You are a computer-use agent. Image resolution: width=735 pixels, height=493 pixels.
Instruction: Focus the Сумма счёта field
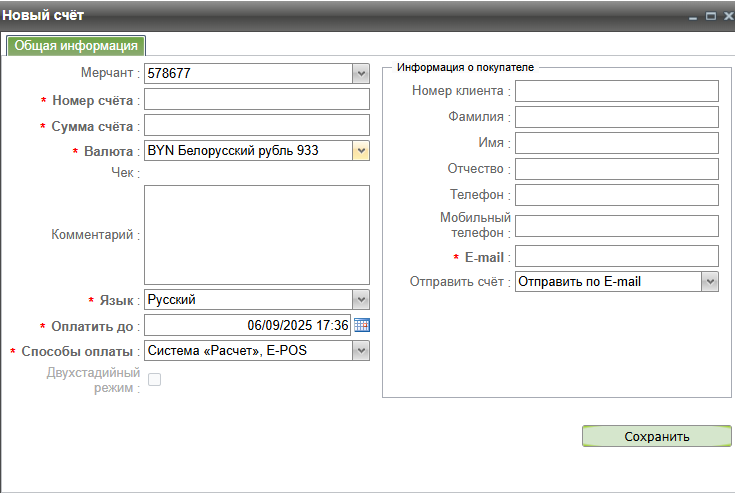pos(257,125)
